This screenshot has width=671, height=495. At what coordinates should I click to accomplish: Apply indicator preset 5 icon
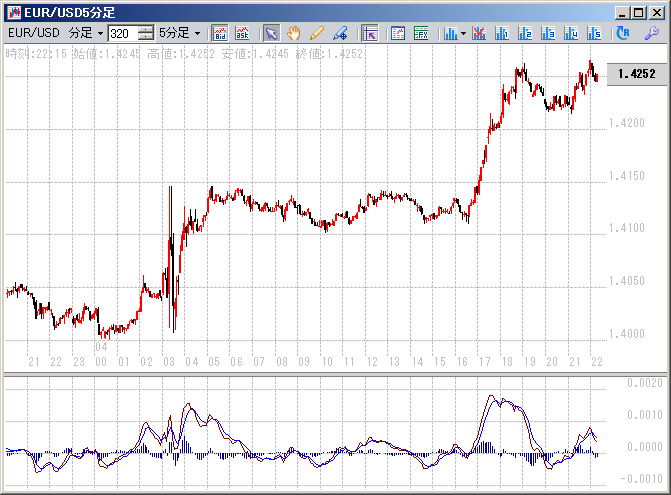594,33
